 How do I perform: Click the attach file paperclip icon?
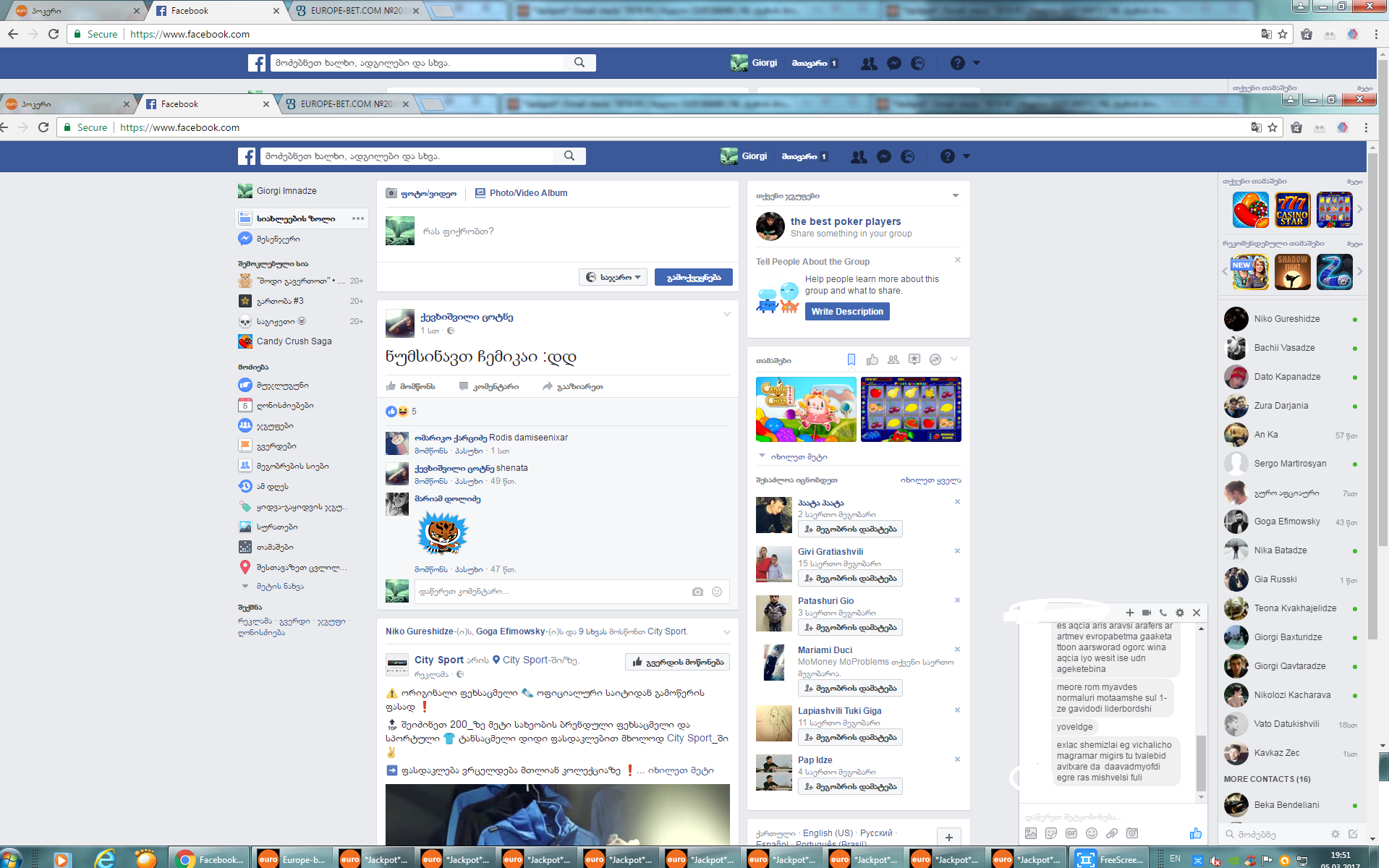[x=1112, y=833]
